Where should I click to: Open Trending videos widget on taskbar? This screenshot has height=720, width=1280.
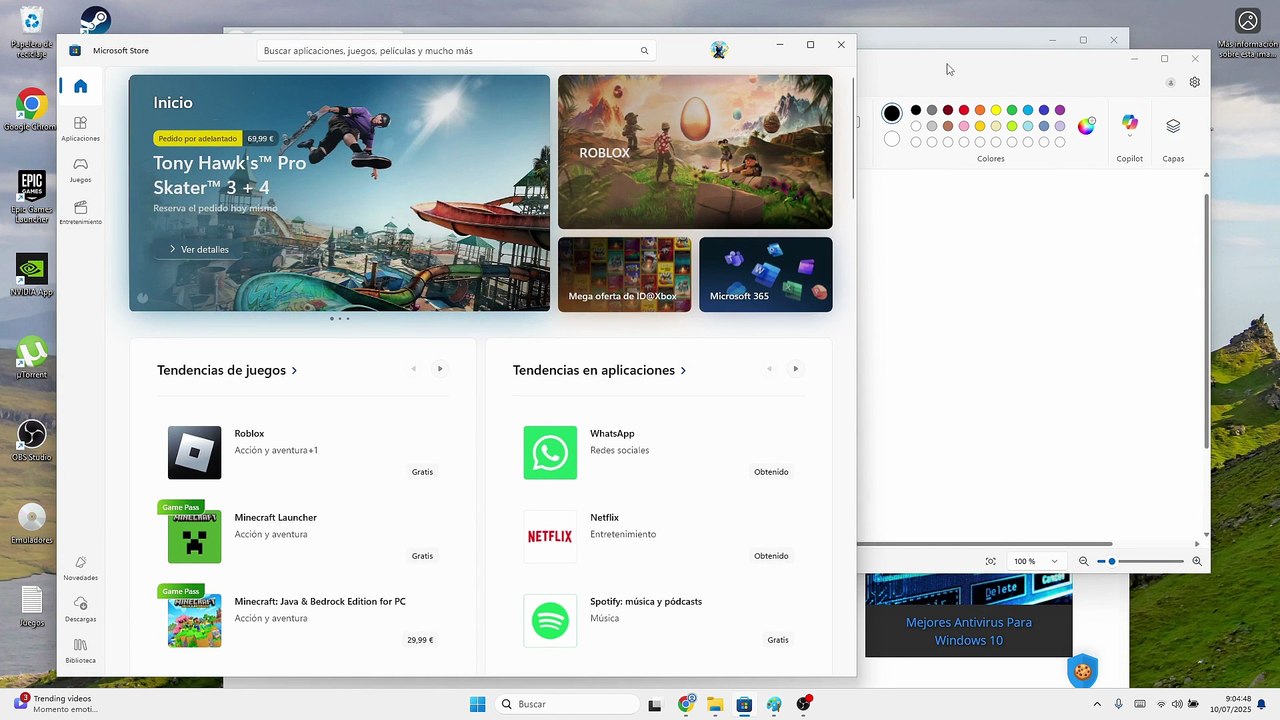(55, 704)
